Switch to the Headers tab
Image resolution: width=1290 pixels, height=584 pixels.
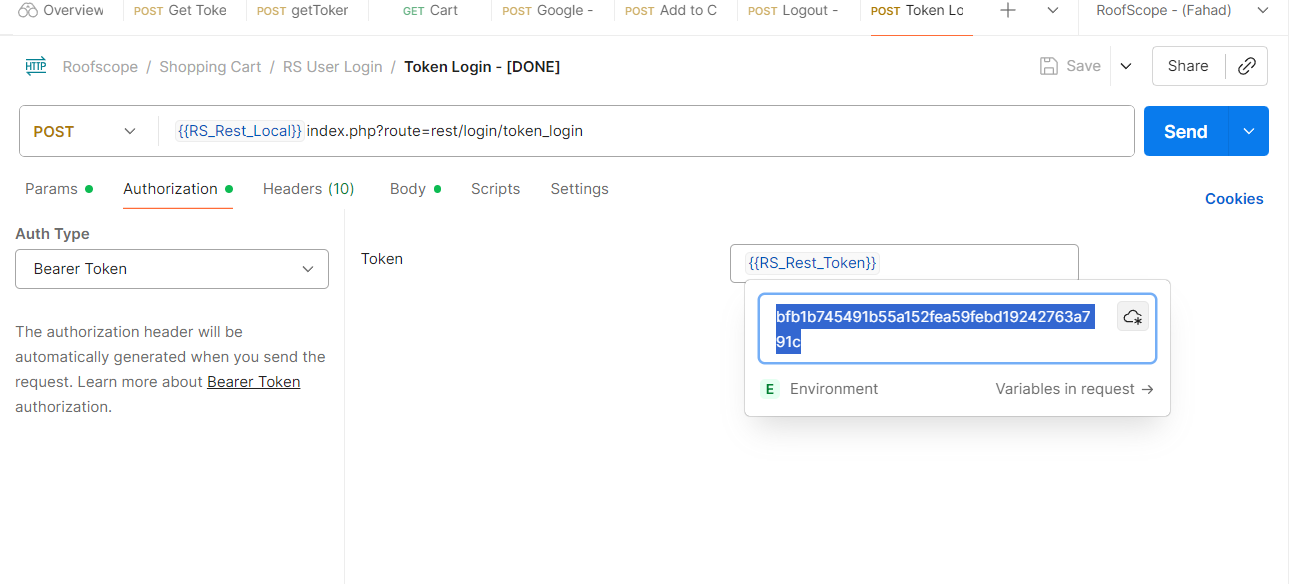click(x=308, y=189)
